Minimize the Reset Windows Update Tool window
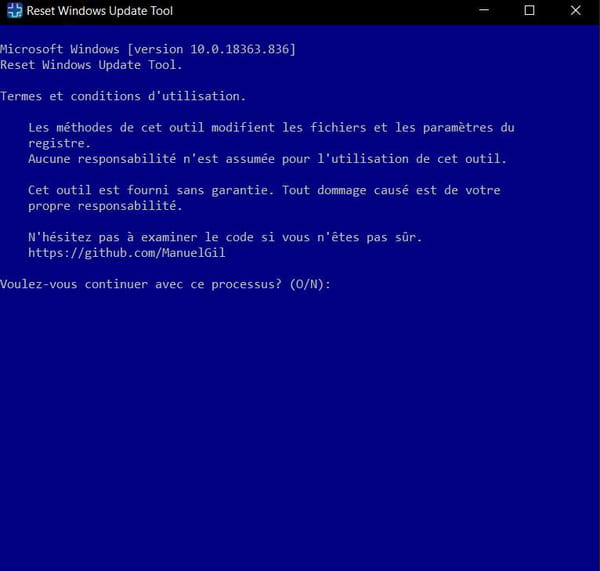 click(484, 10)
